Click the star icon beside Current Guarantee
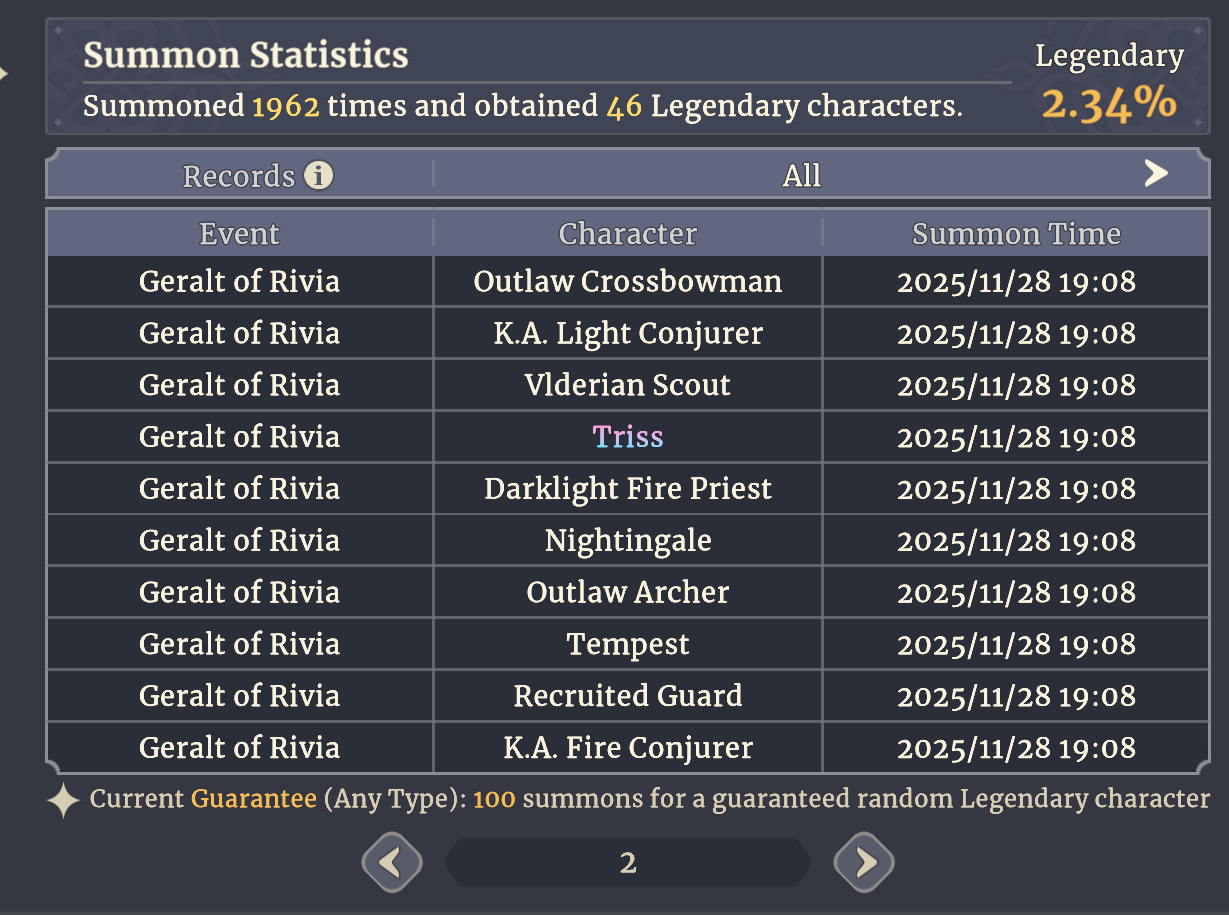Screen dimensions: 1229x915 (63, 801)
